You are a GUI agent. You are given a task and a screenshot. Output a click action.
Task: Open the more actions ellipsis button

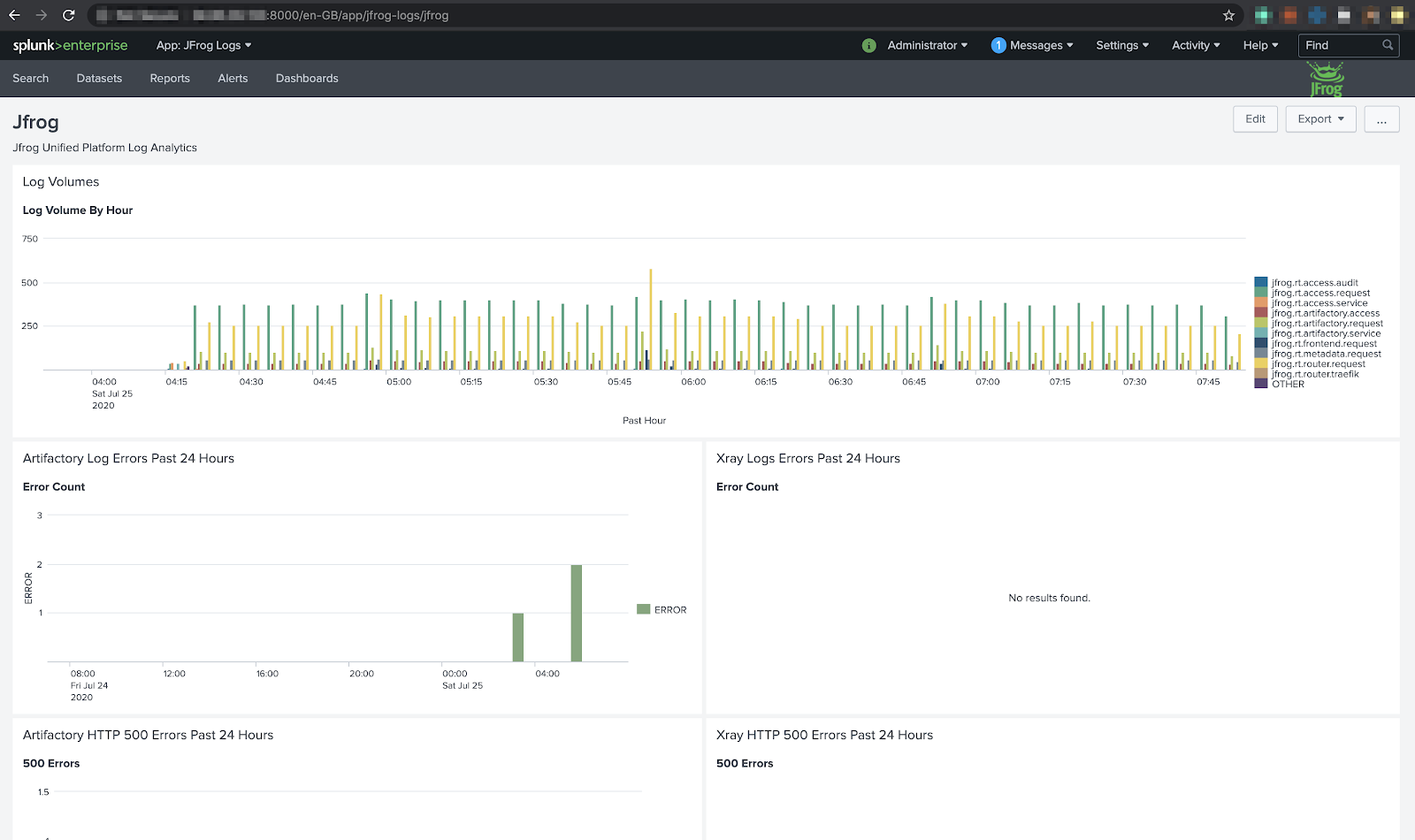[1381, 119]
